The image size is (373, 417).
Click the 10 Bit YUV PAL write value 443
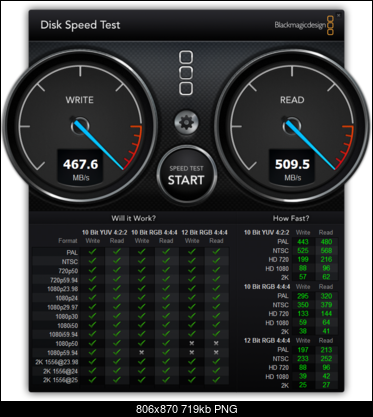coord(303,242)
